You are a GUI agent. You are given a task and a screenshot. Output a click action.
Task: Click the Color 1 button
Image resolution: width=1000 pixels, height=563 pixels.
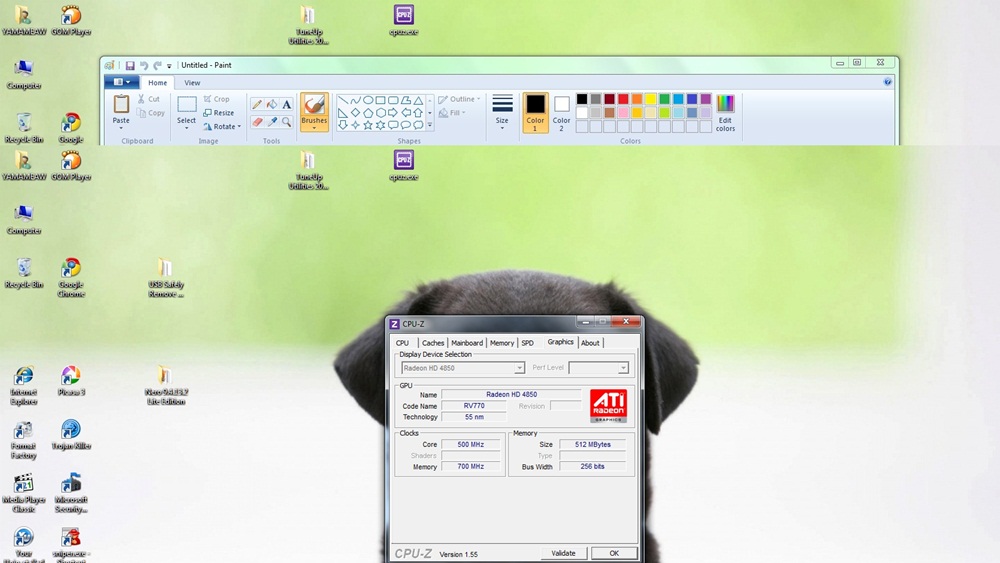click(x=535, y=113)
